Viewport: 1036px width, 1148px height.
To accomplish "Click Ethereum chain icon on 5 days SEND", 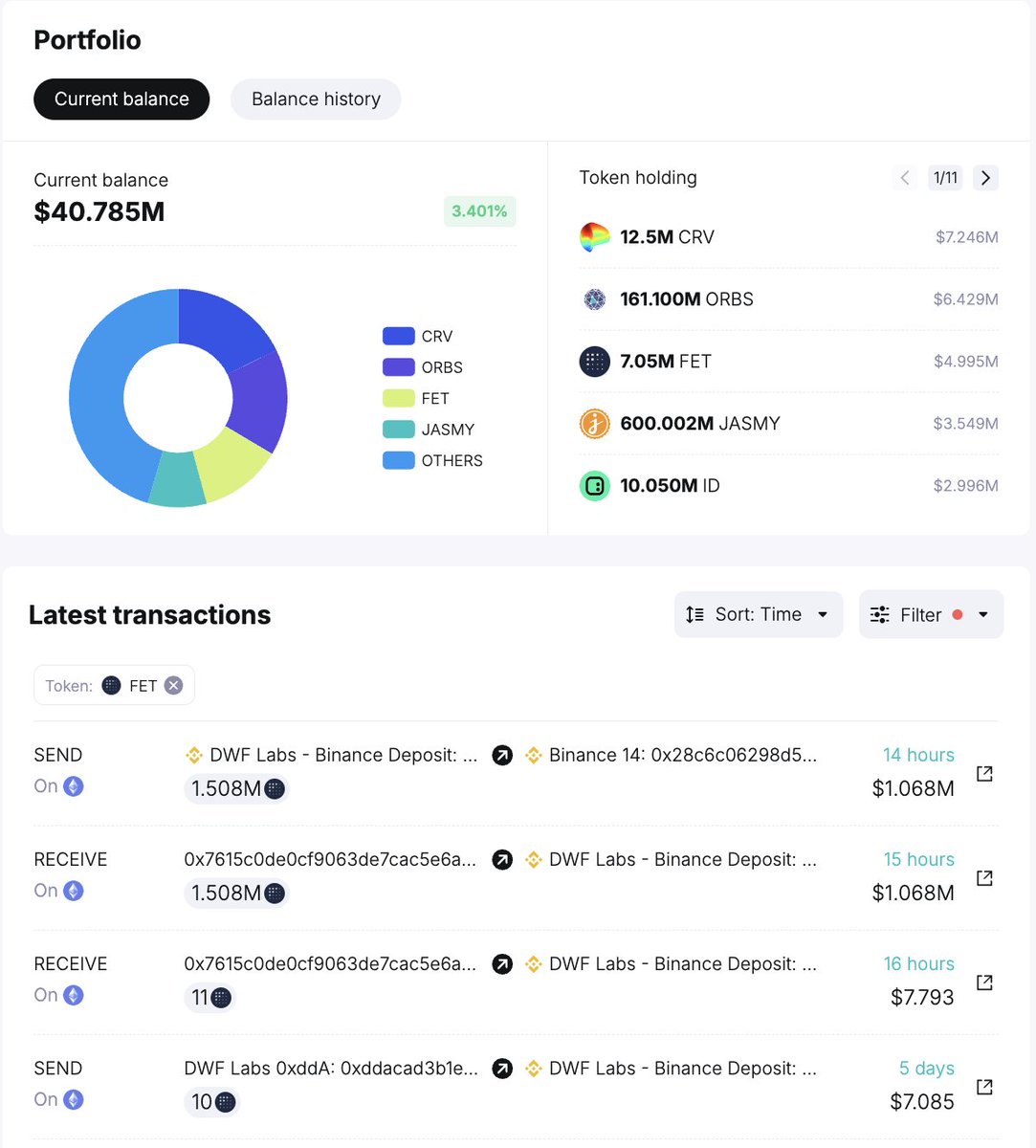I will pyautogui.click(x=74, y=1099).
